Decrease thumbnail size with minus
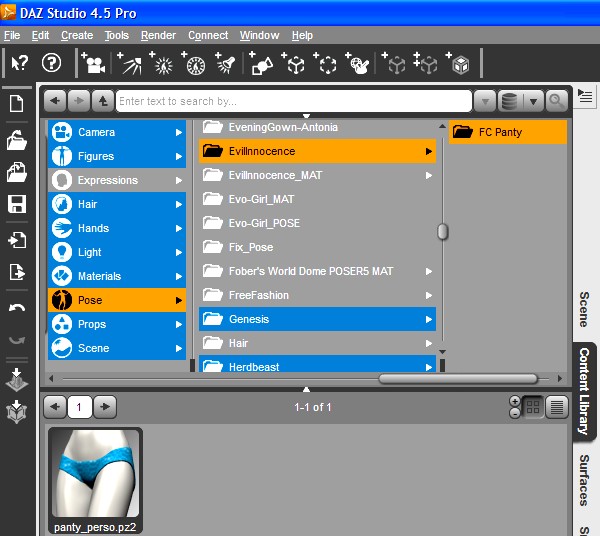 (515, 413)
